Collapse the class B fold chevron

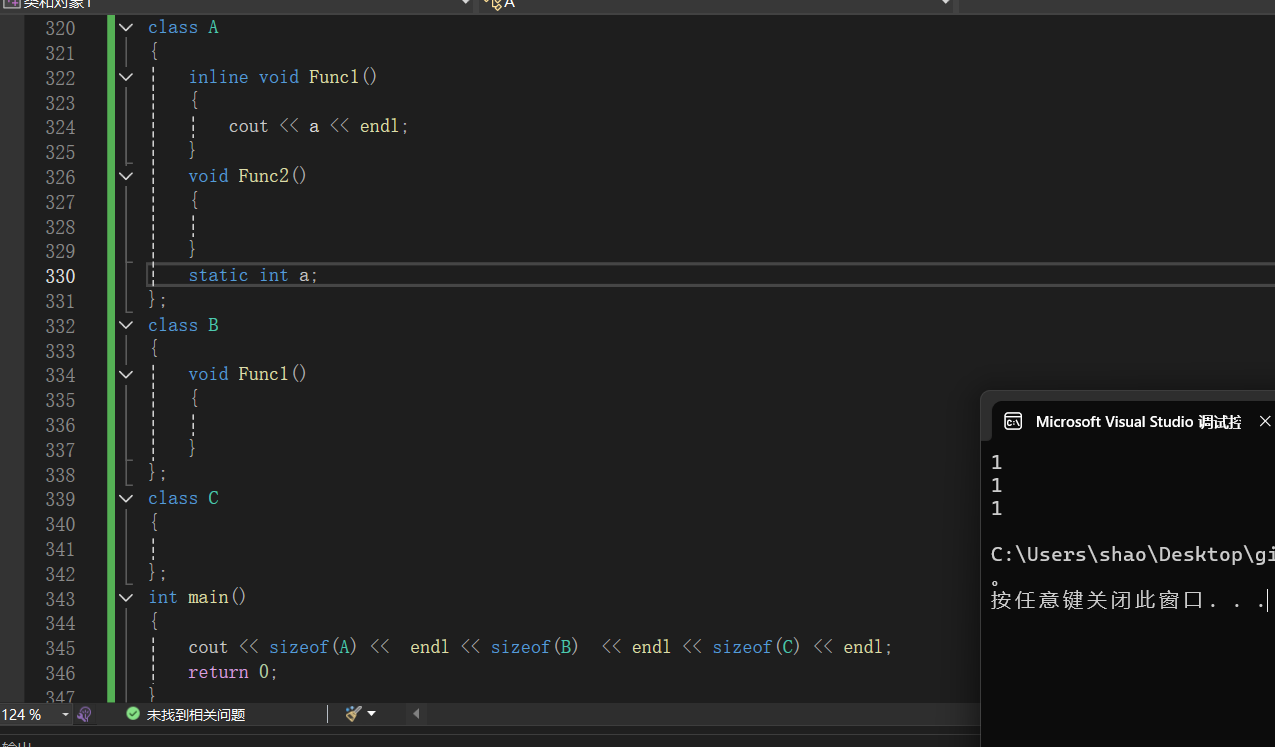coord(126,325)
